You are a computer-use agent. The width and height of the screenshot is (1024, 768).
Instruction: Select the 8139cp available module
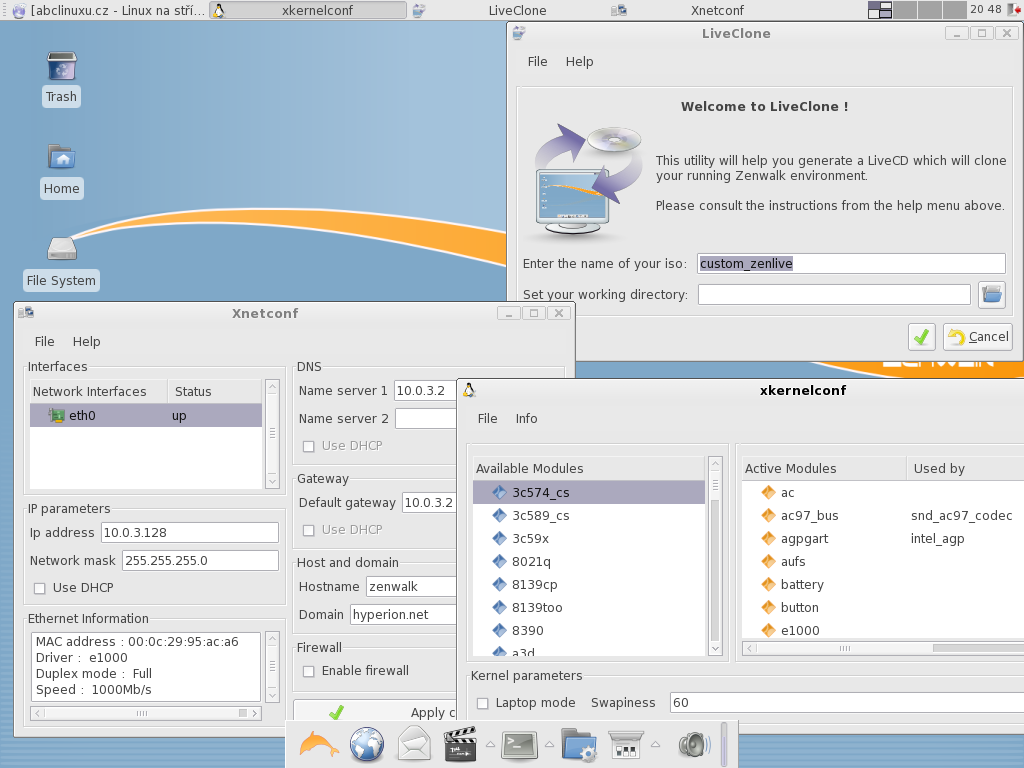pos(588,584)
